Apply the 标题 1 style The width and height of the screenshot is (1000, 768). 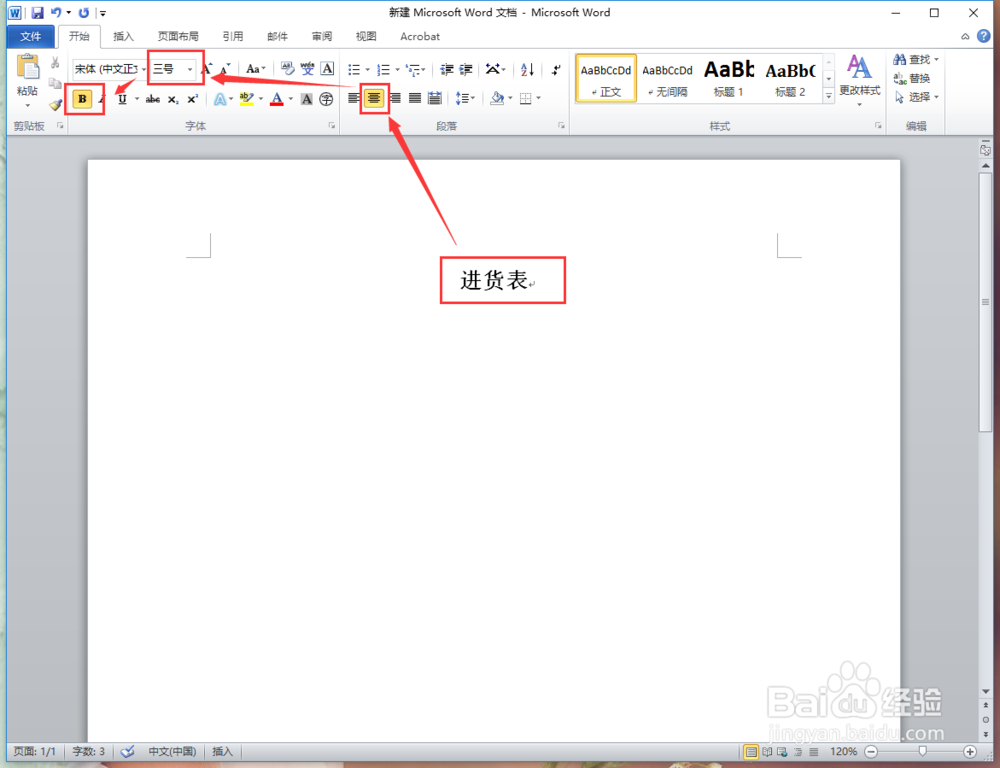click(x=728, y=75)
